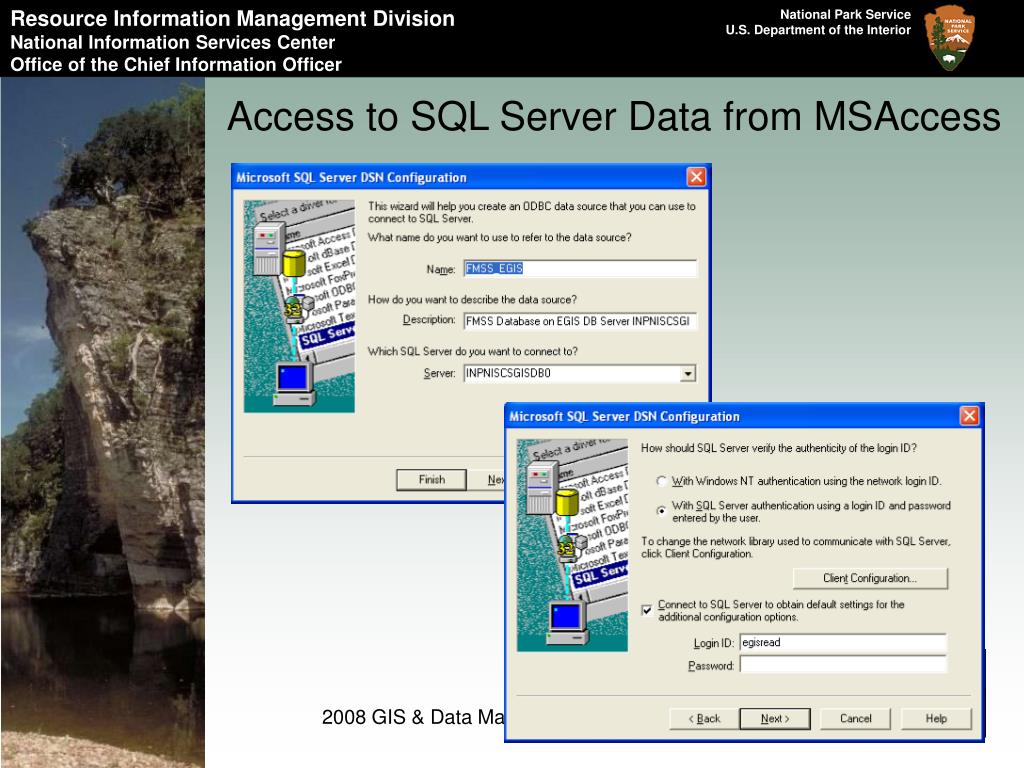Viewport: 1024px width, 768px height.
Task: Focus the empty Password field
Action: click(843, 665)
